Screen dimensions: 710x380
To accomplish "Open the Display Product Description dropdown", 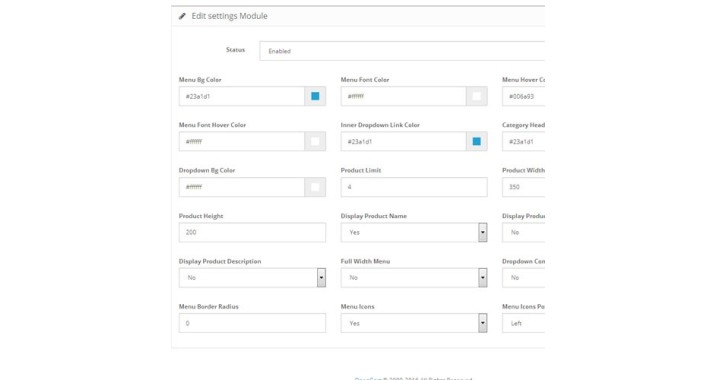I will pyautogui.click(x=252, y=278).
